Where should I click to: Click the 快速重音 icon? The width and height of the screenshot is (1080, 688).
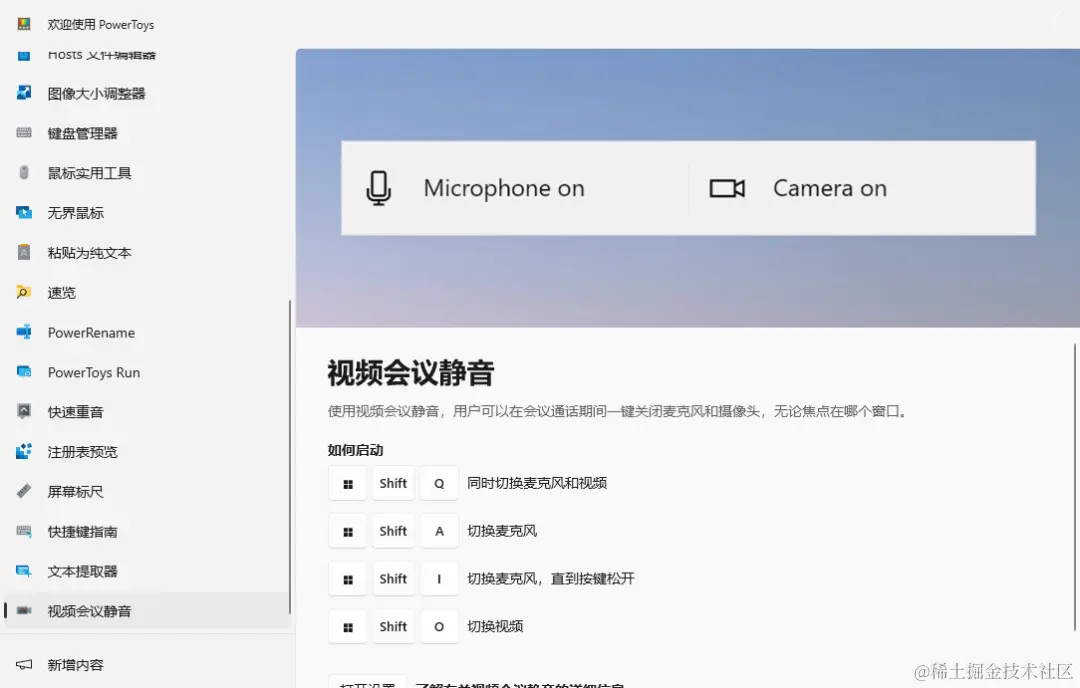(x=22, y=411)
